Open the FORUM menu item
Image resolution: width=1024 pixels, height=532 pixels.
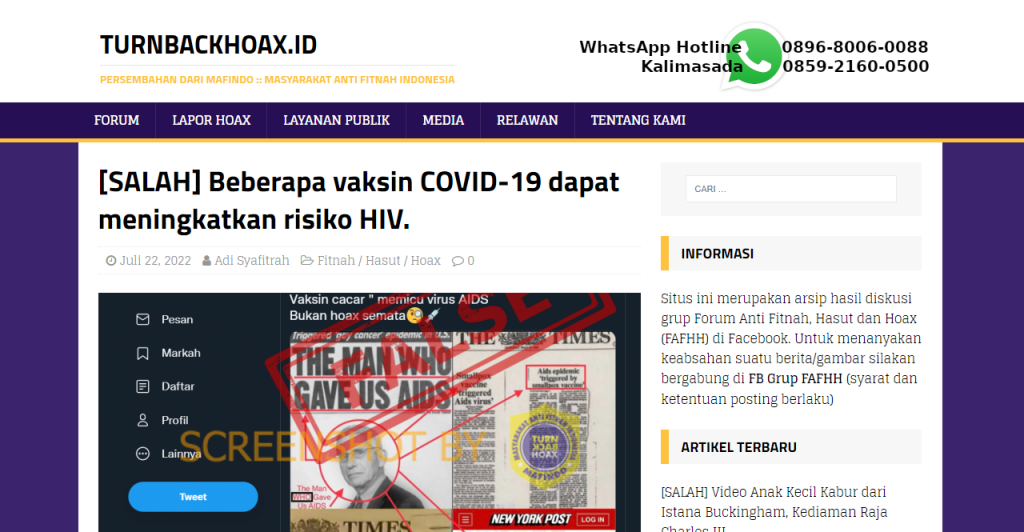point(116,120)
